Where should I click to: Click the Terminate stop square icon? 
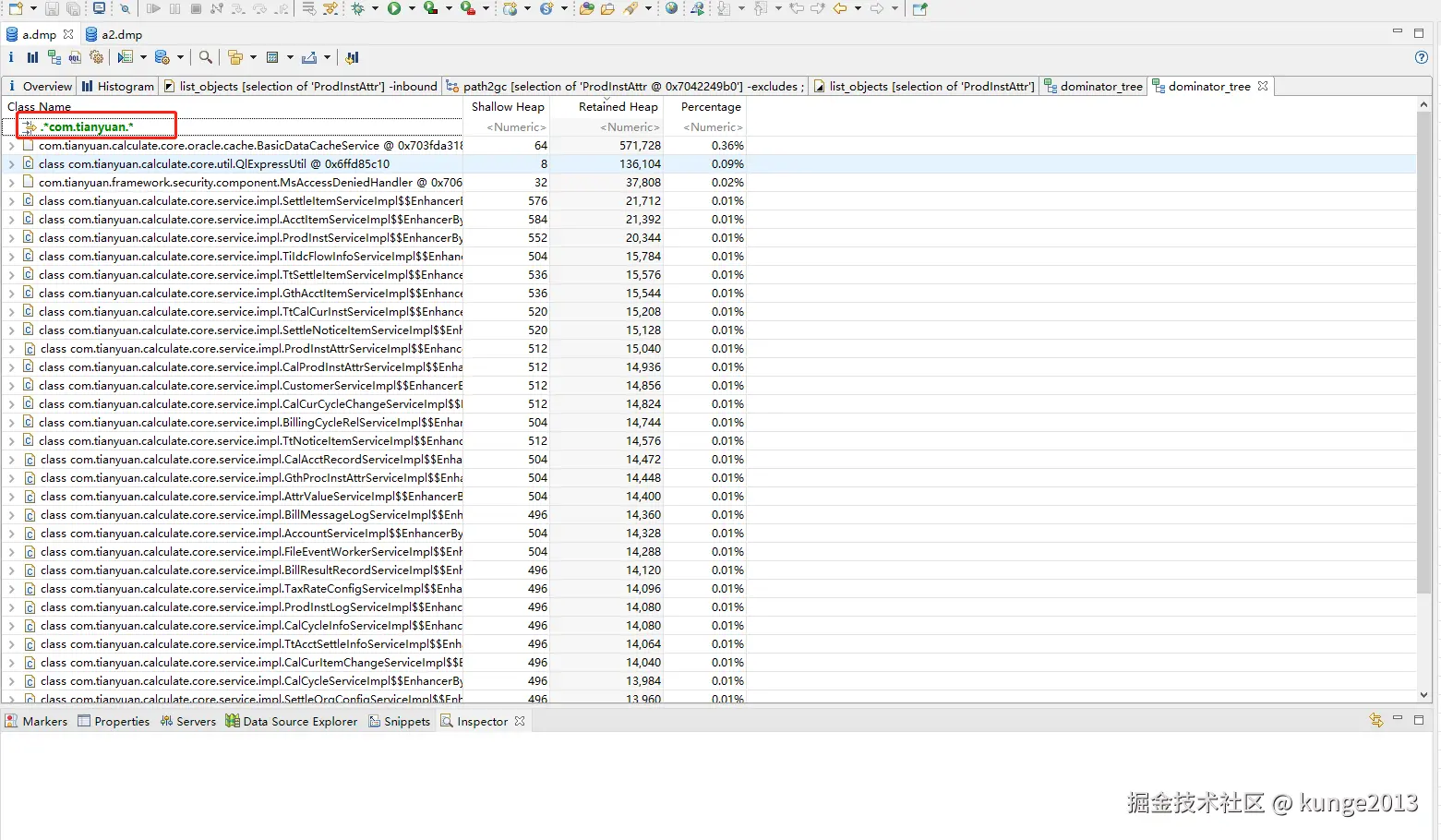(x=196, y=8)
